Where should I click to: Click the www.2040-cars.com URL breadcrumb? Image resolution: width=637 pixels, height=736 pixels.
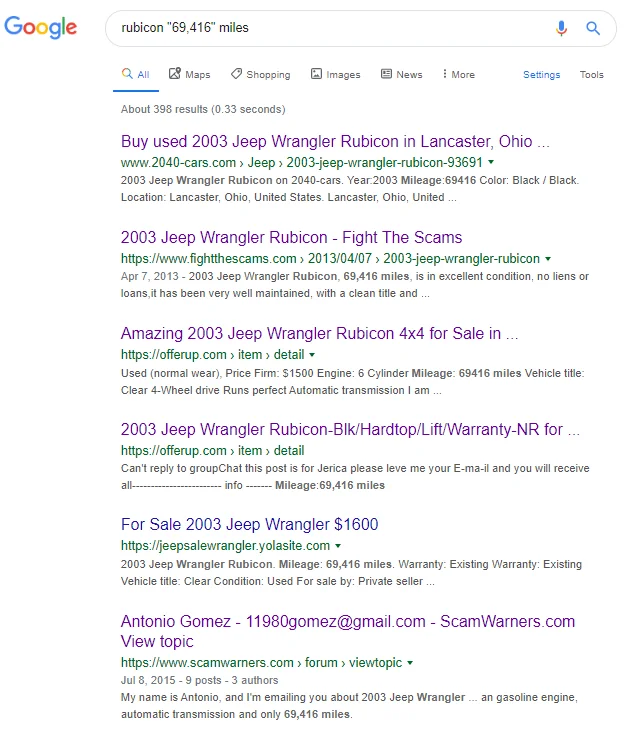click(x=302, y=162)
